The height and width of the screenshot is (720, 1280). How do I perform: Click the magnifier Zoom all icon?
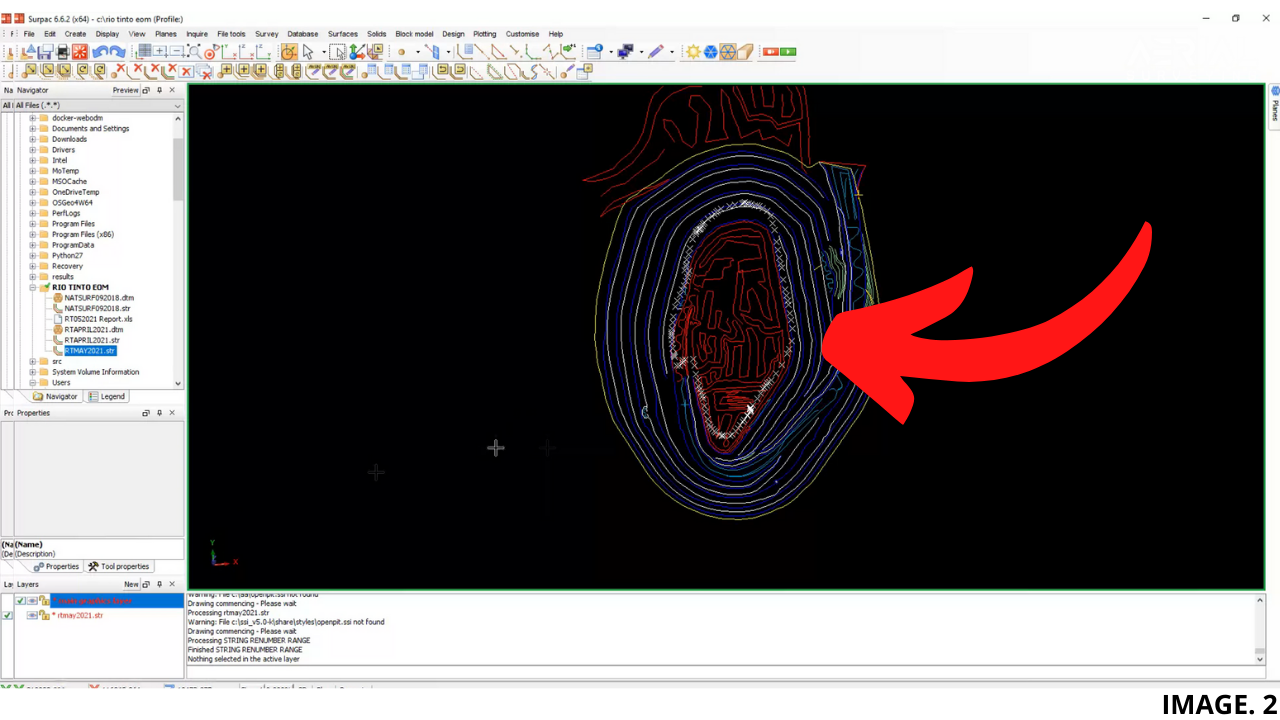tap(194, 52)
